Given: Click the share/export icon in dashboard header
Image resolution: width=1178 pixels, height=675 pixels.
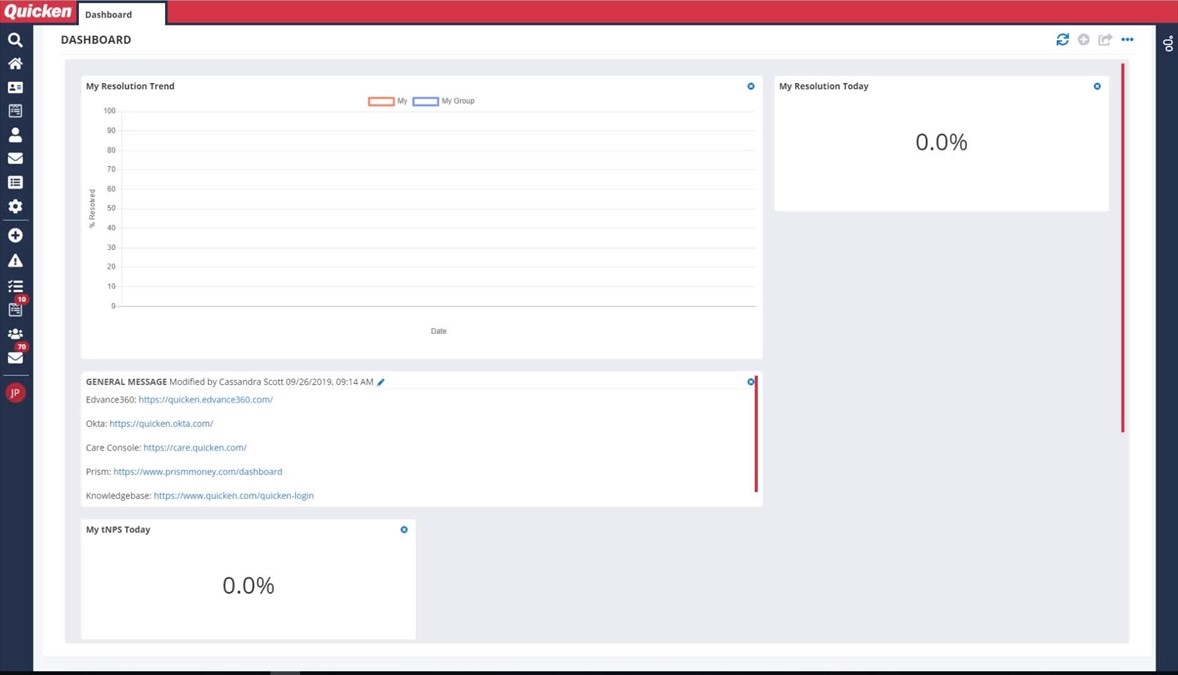Looking at the screenshot, I should tap(1105, 40).
